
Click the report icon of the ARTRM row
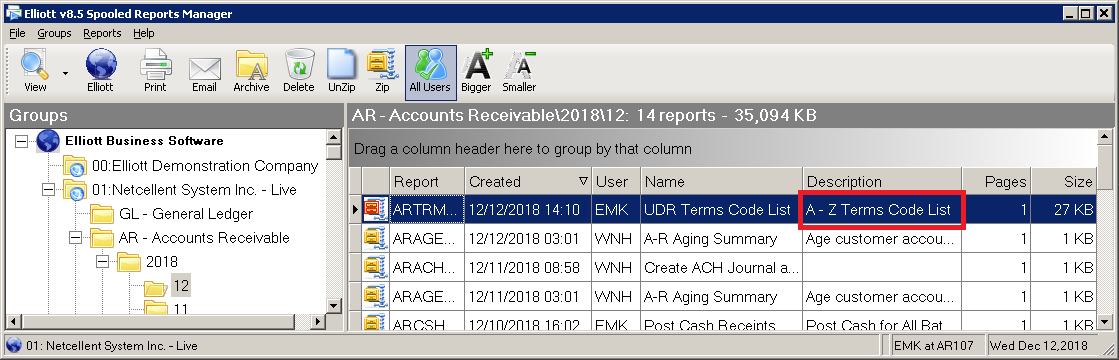[375, 209]
